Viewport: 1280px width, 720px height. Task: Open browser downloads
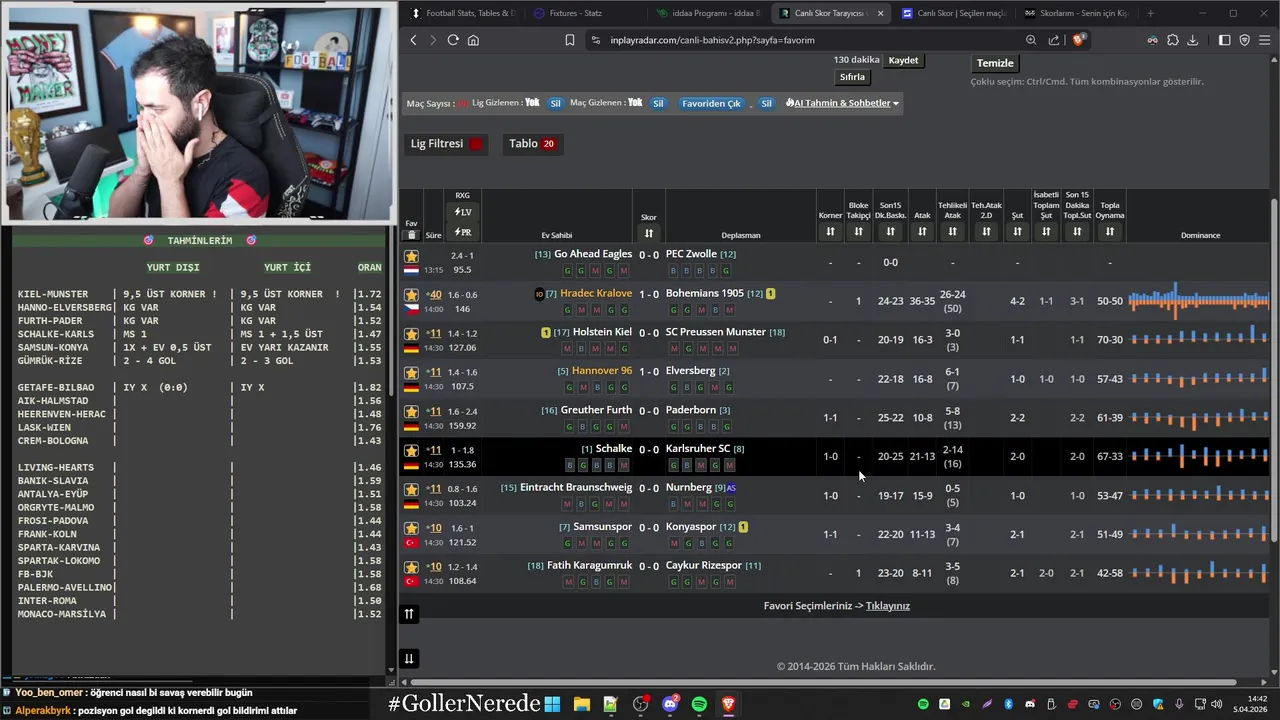(x=1194, y=40)
